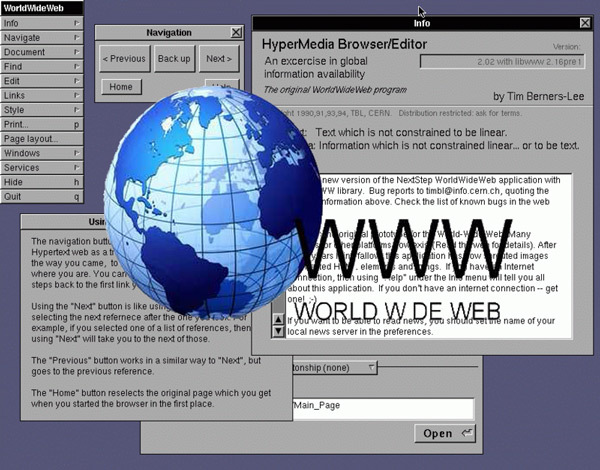This screenshot has width=600, height=470.
Task: Click the Navigate menu submenu arrow
Action: [77, 38]
